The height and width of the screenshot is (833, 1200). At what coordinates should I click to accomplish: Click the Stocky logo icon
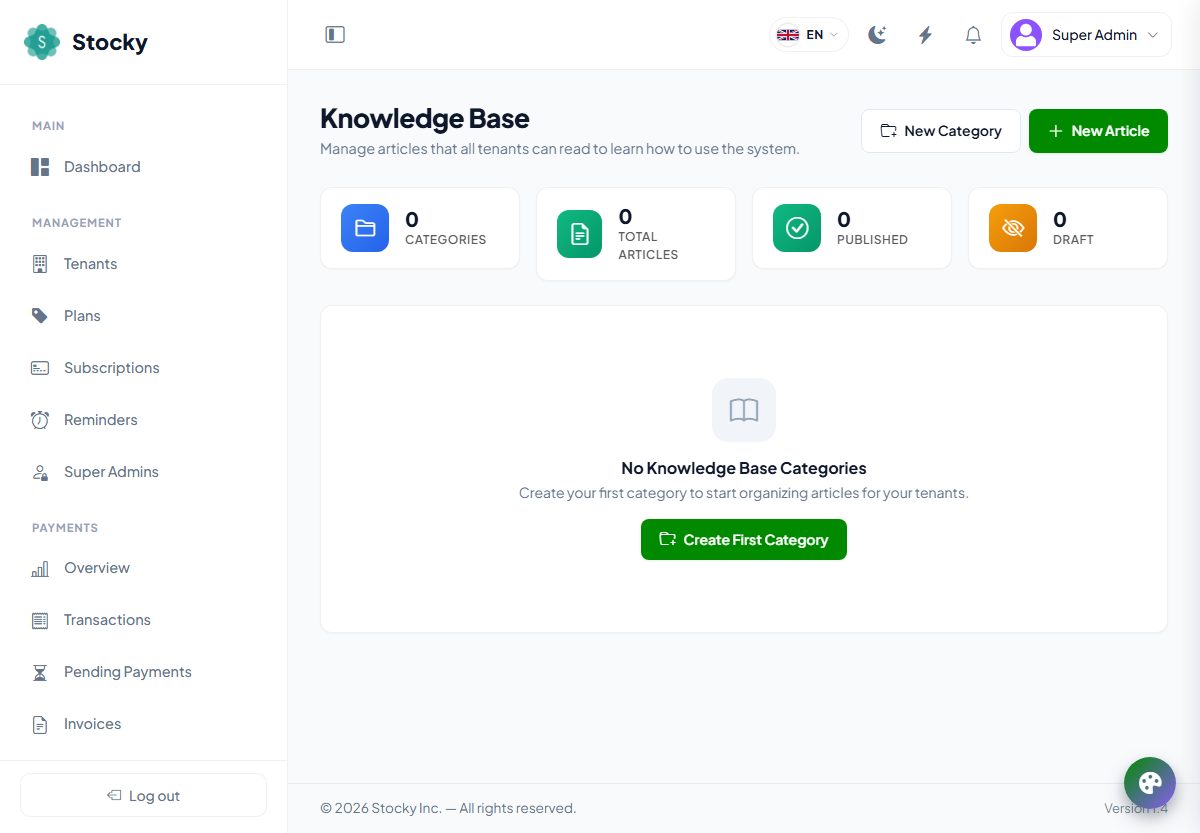[x=42, y=41]
